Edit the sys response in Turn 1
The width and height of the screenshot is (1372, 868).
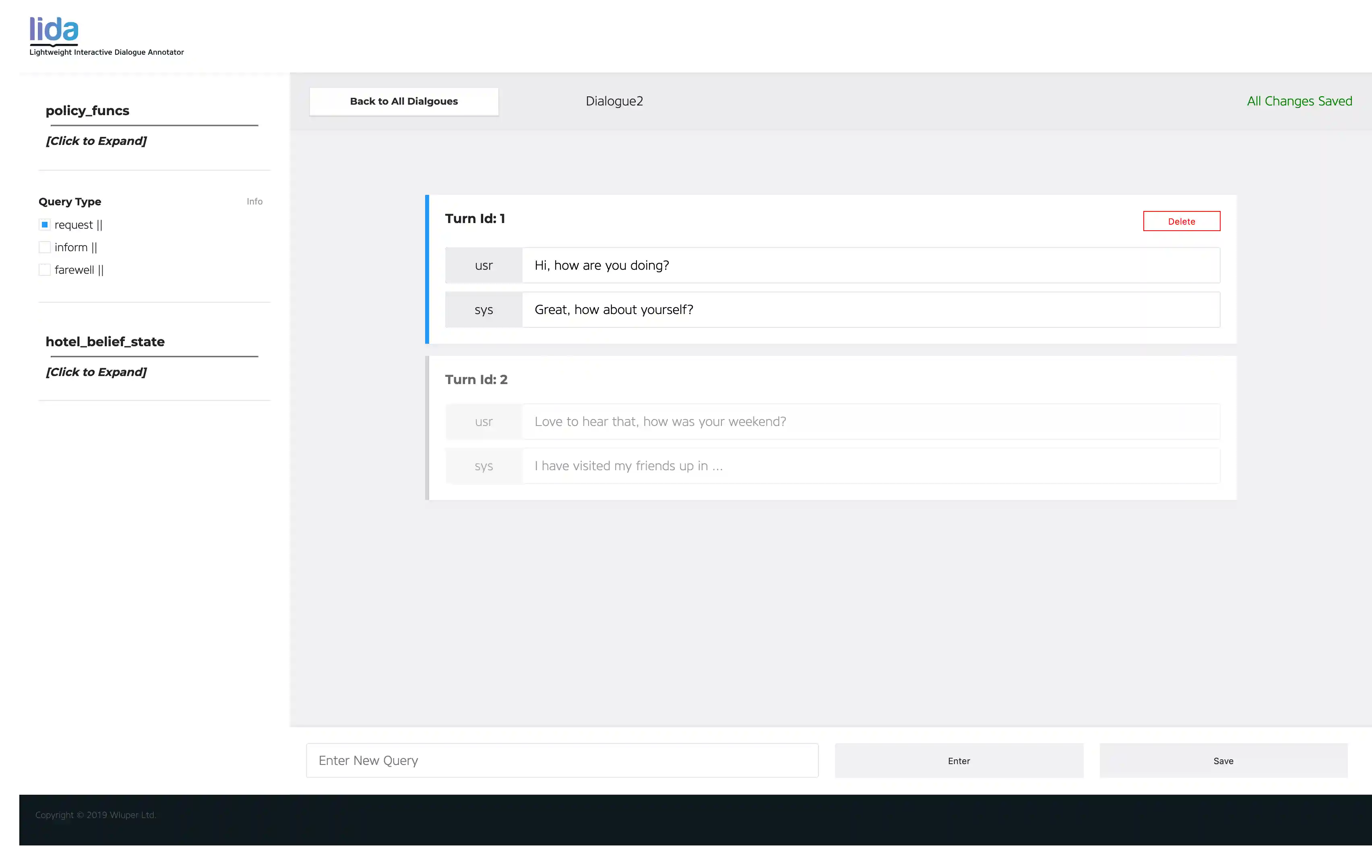coord(871,310)
